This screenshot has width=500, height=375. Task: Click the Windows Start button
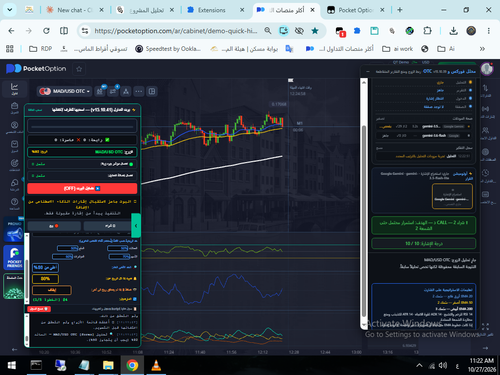pos(12,365)
